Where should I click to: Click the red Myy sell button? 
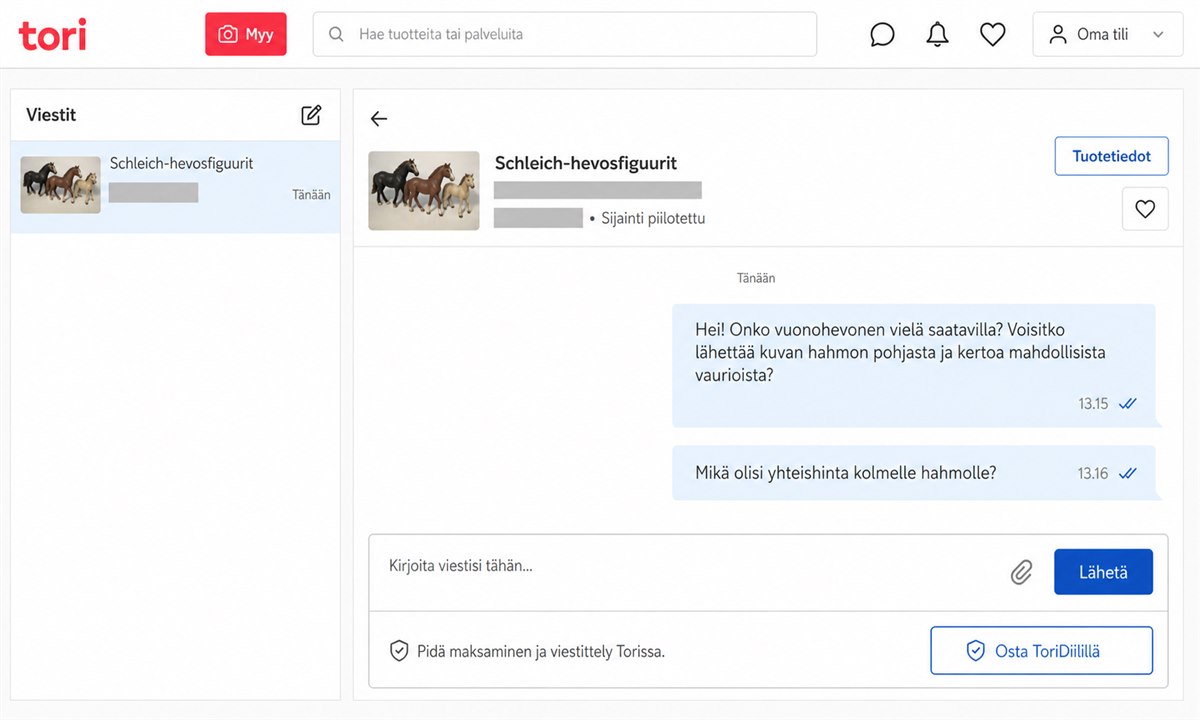[x=246, y=34]
